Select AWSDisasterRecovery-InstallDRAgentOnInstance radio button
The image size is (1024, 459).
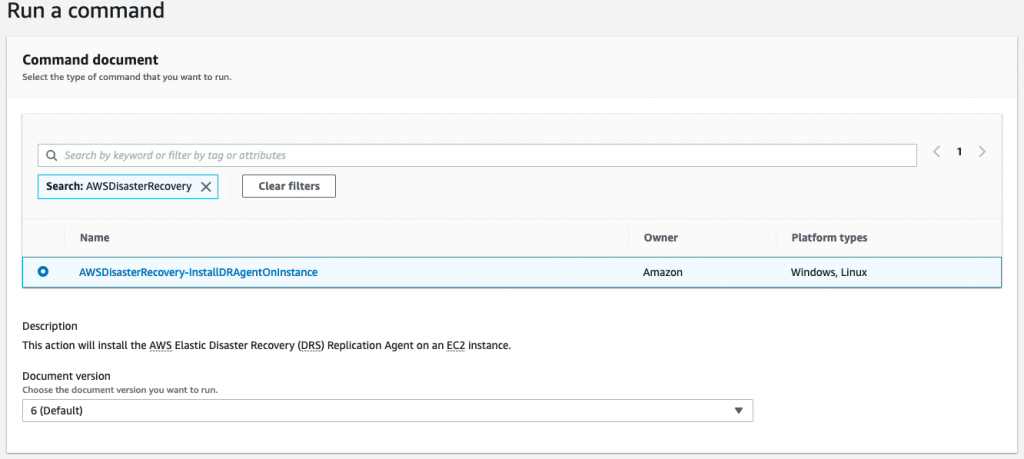point(43,272)
